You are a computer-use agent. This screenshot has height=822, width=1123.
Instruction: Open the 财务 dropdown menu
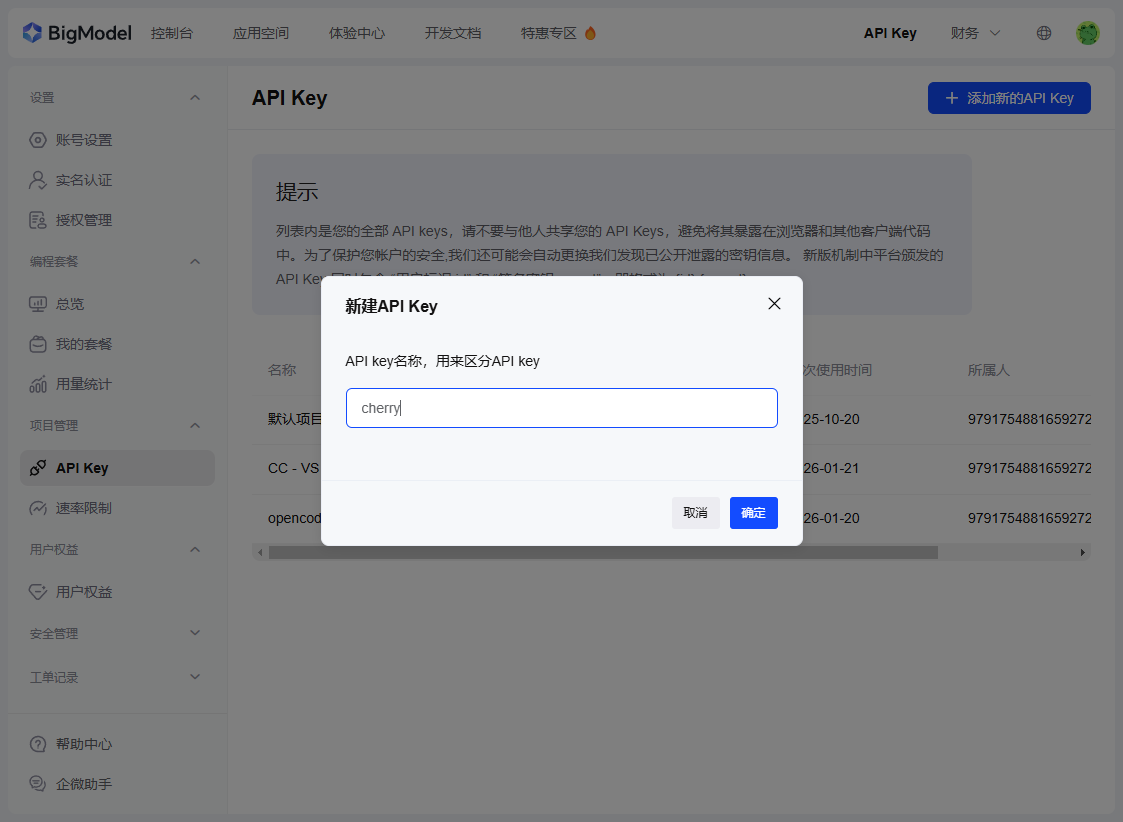tap(975, 33)
